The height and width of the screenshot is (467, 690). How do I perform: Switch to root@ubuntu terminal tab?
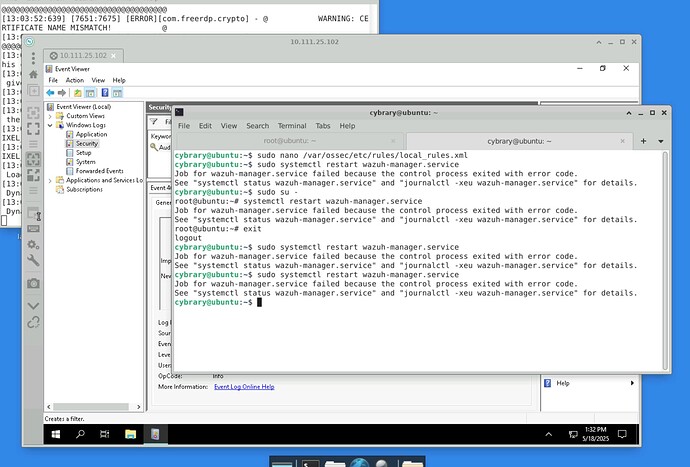(289, 141)
